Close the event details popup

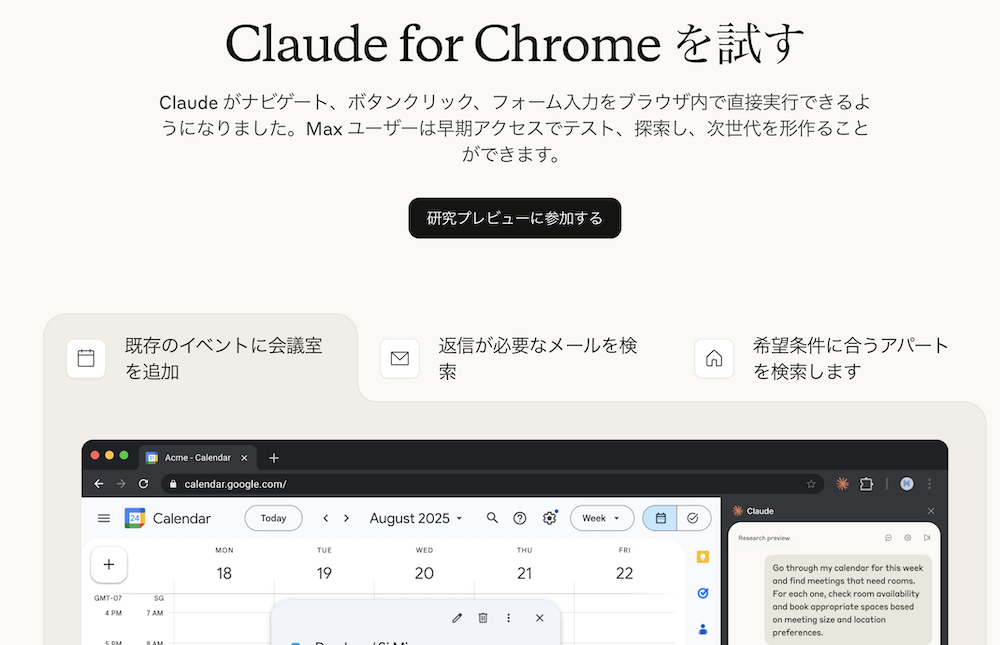click(540, 618)
